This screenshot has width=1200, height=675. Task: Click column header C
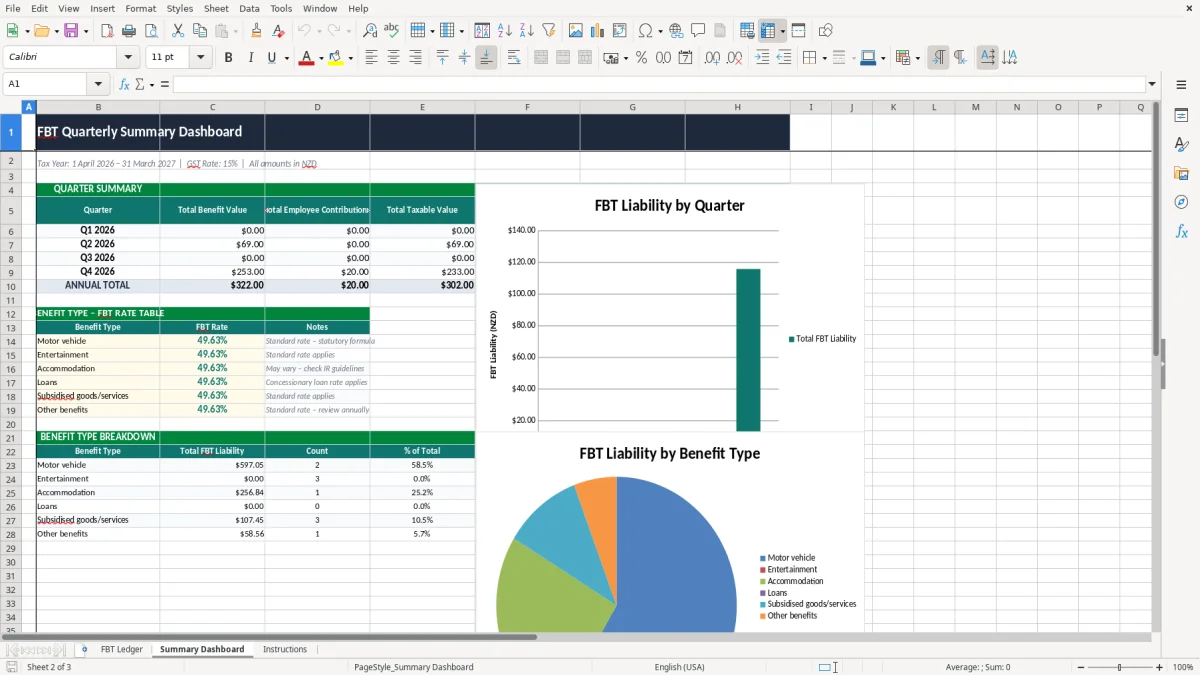point(212,107)
